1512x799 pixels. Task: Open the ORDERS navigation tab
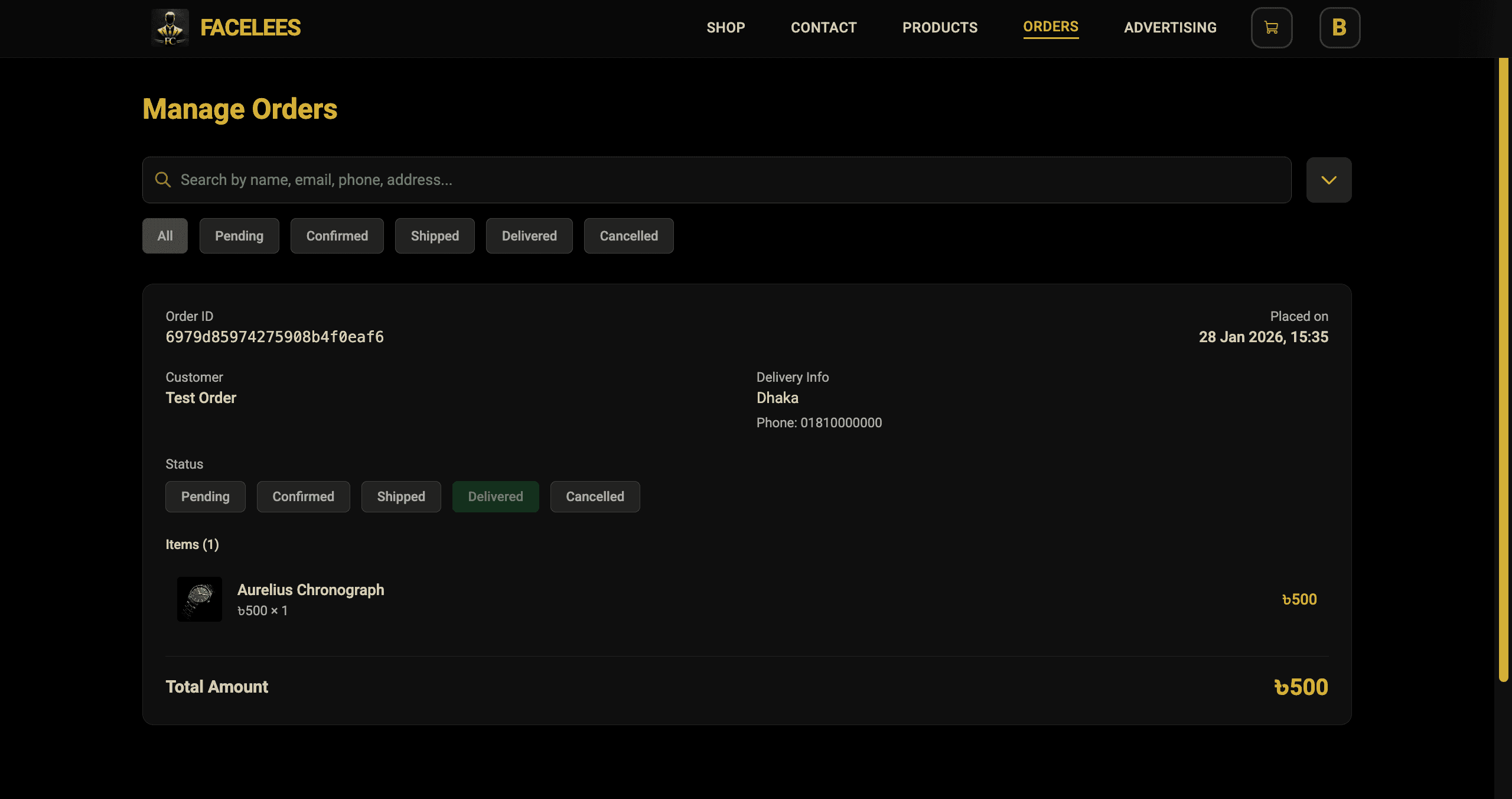point(1051,27)
